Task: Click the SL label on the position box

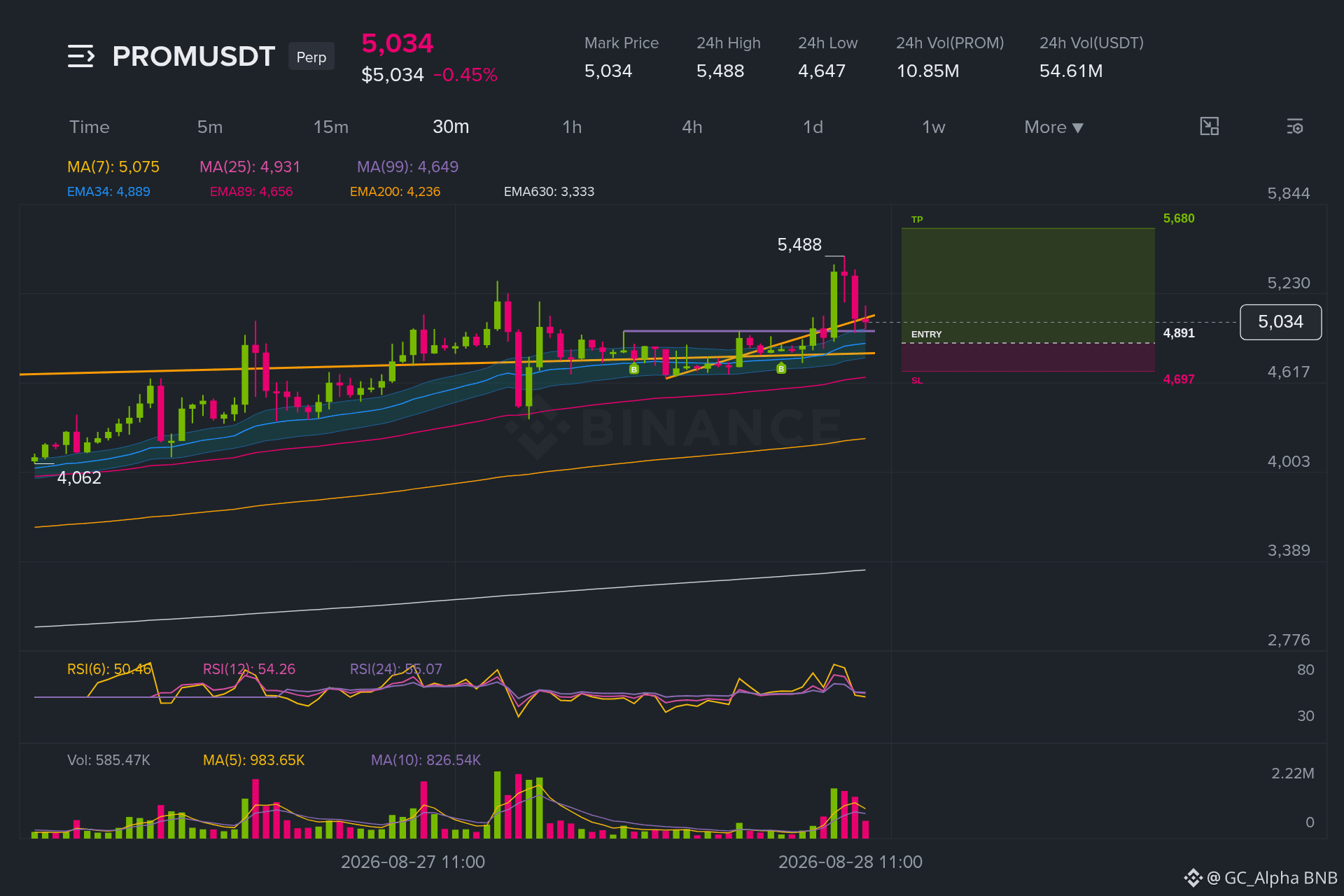Action: click(x=917, y=381)
